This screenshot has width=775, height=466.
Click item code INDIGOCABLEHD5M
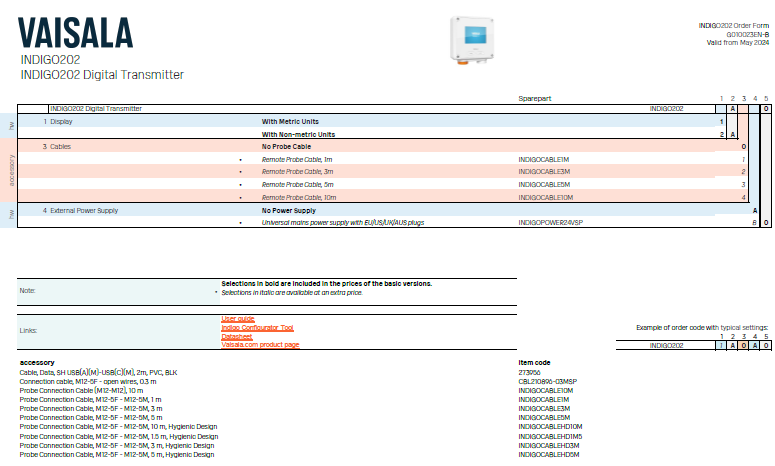[549, 454]
